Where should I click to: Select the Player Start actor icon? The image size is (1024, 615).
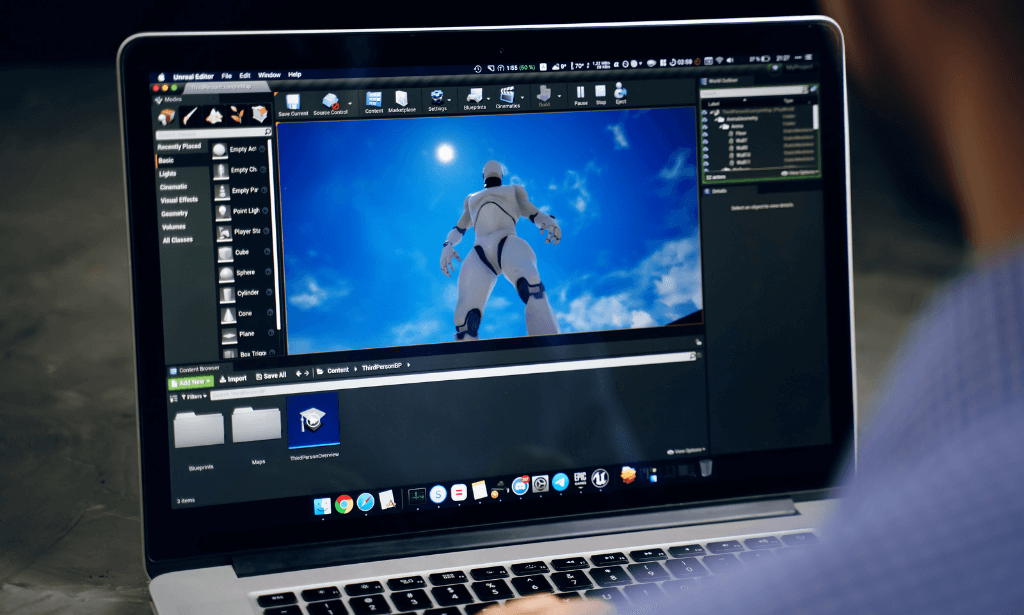tap(224, 232)
